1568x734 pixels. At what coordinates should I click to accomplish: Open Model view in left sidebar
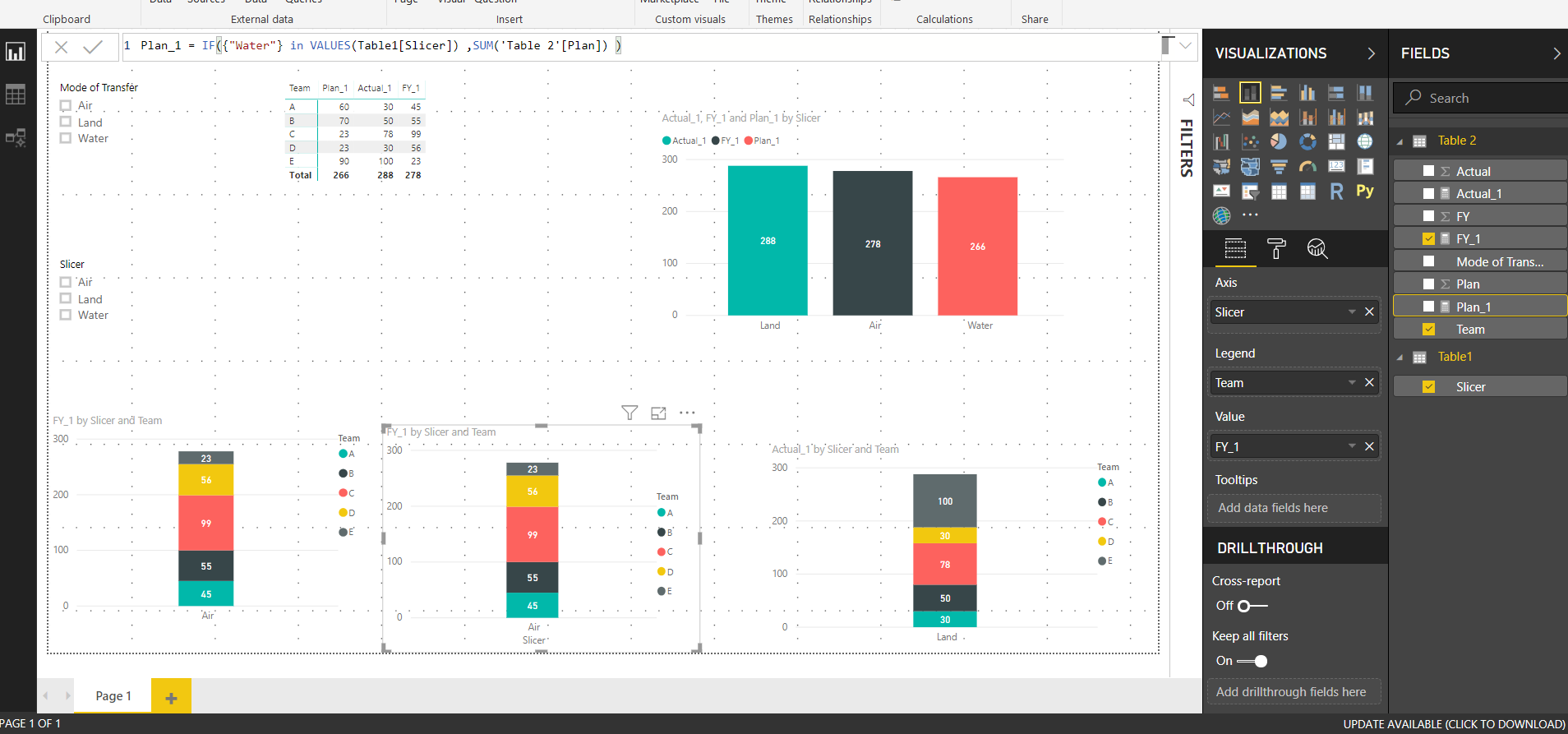coord(16,137)
